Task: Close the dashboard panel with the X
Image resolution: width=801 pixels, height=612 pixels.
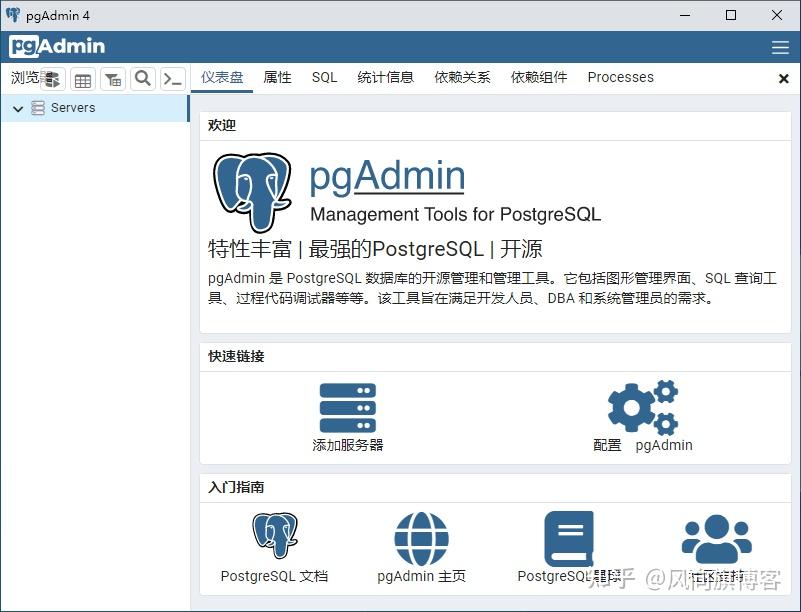Action: [x=783, y=77]
